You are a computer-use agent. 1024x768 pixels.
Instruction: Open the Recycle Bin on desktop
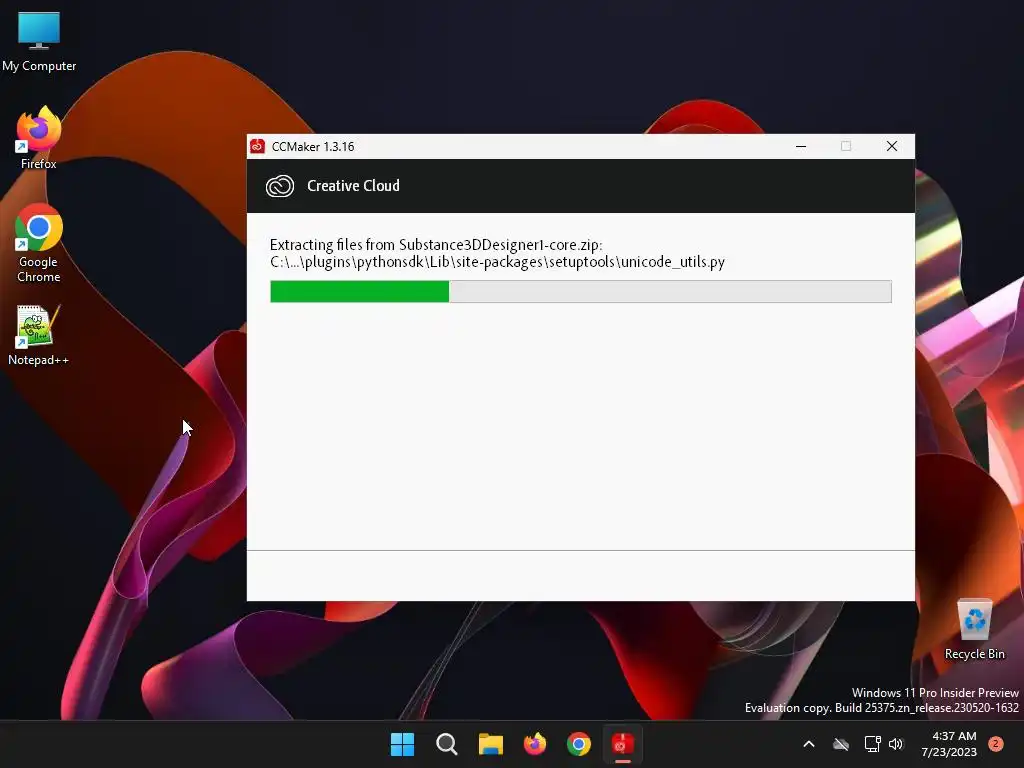(x=974, y=629)
